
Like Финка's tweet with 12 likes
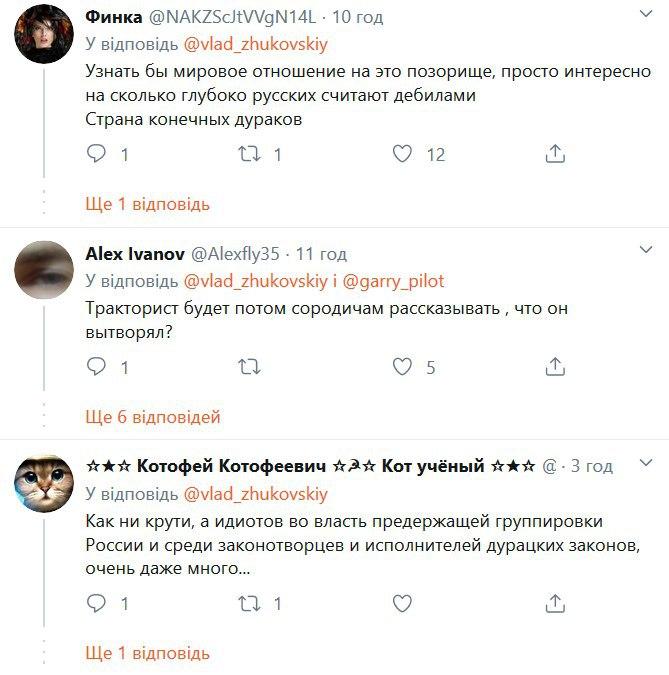402,154
